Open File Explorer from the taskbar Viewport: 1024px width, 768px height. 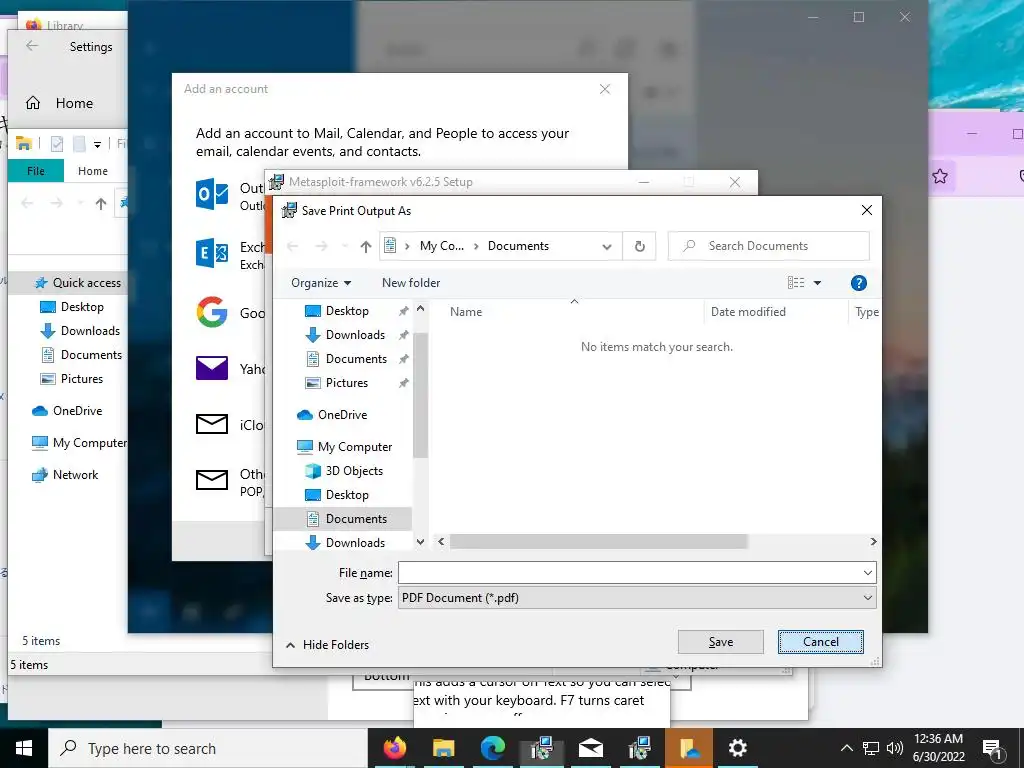[443, 748]
